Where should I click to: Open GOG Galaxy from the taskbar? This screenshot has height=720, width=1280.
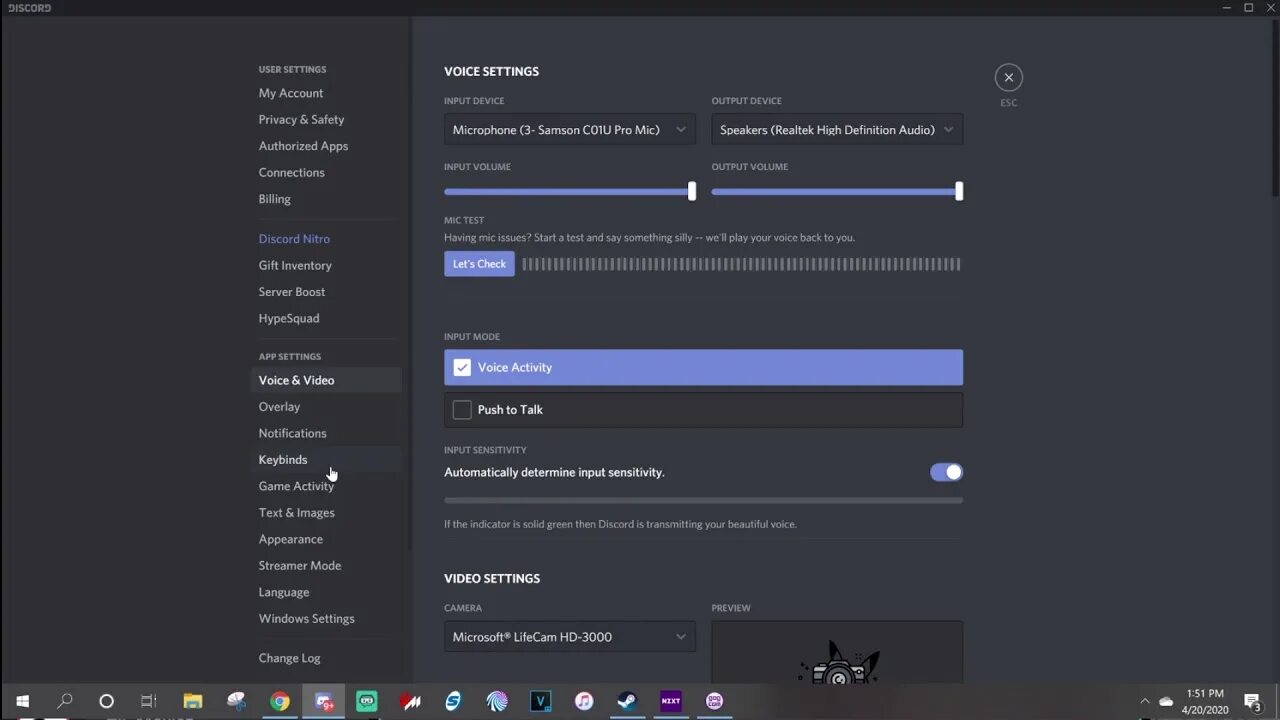(x=714, y=701)
